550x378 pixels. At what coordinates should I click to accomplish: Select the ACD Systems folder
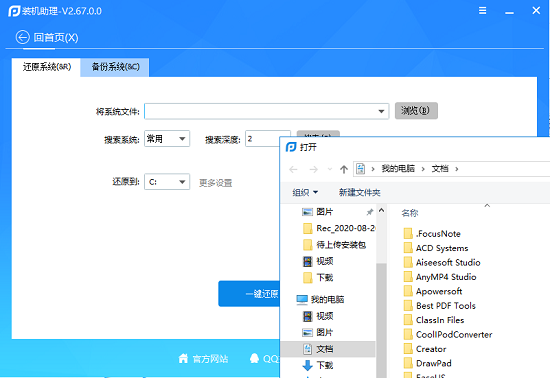[x=436, y=248]
